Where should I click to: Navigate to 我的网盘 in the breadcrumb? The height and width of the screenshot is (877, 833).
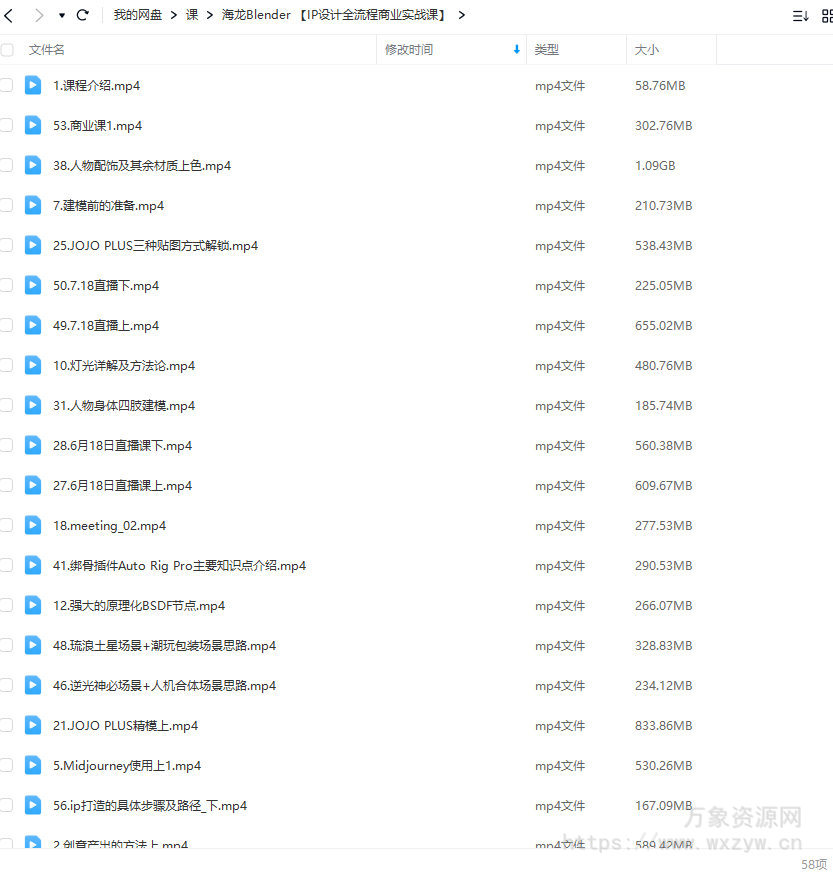(x=137, y=15)
